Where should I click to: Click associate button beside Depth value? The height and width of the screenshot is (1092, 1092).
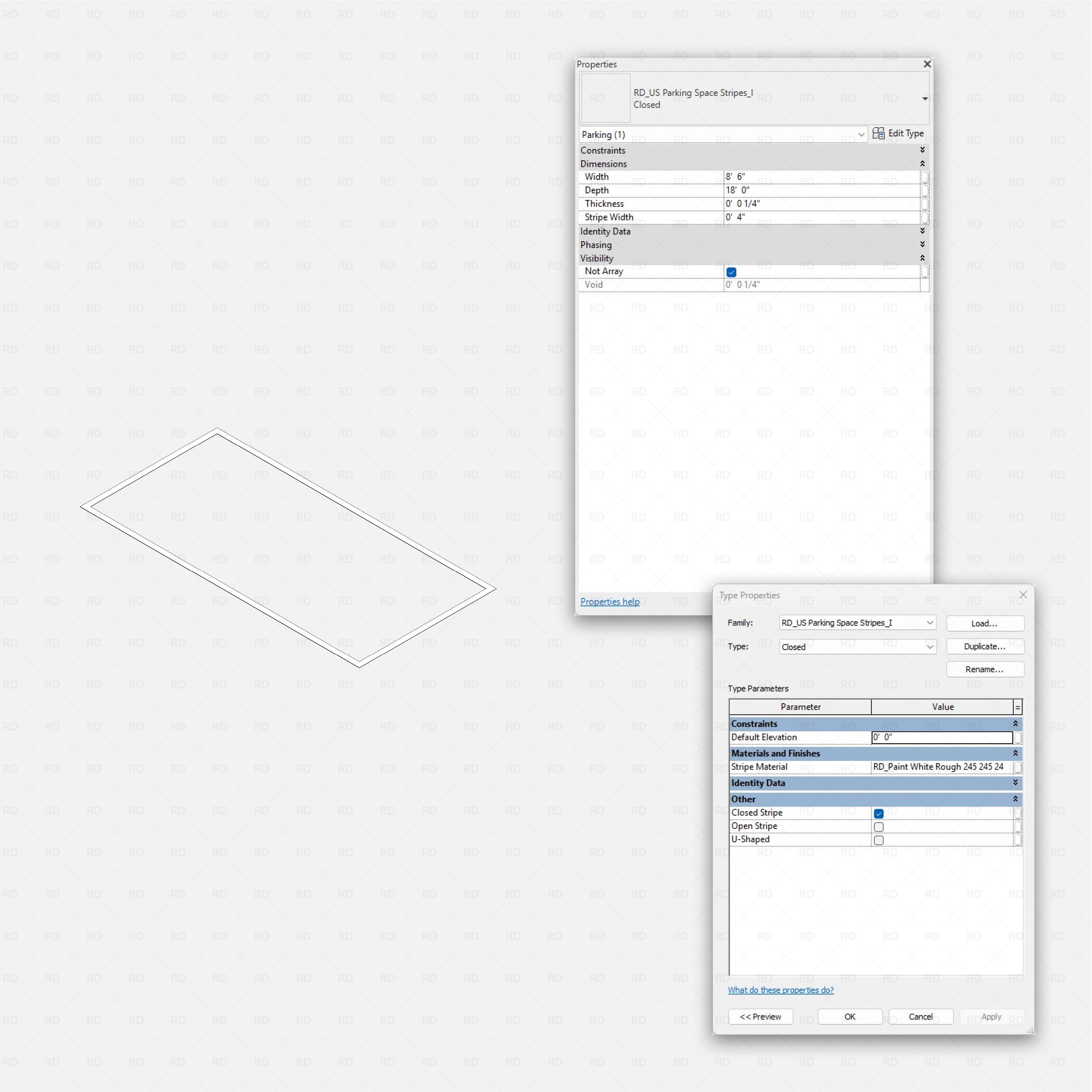[925, 190]
